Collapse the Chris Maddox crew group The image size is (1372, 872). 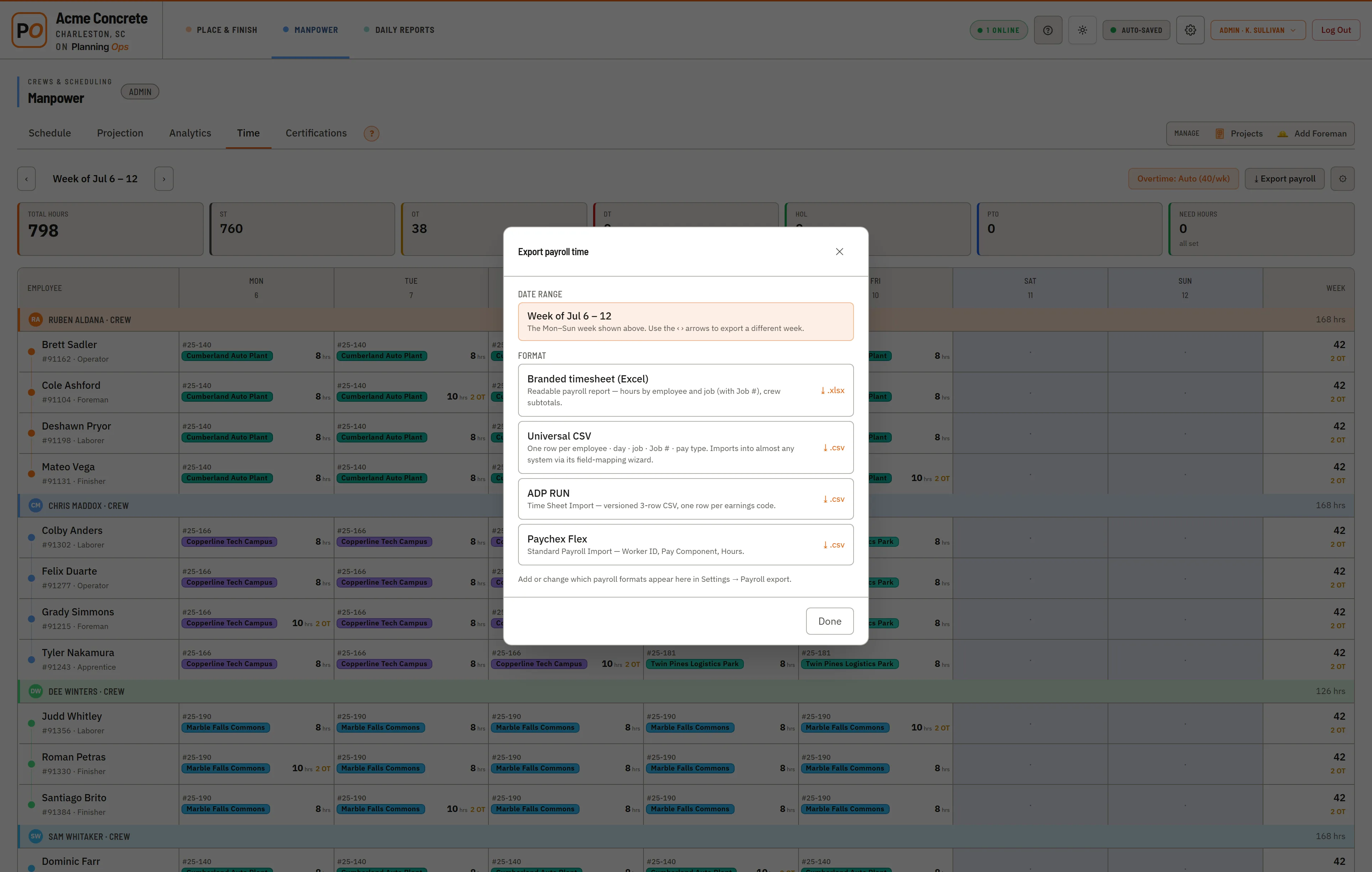click(685, 506)
